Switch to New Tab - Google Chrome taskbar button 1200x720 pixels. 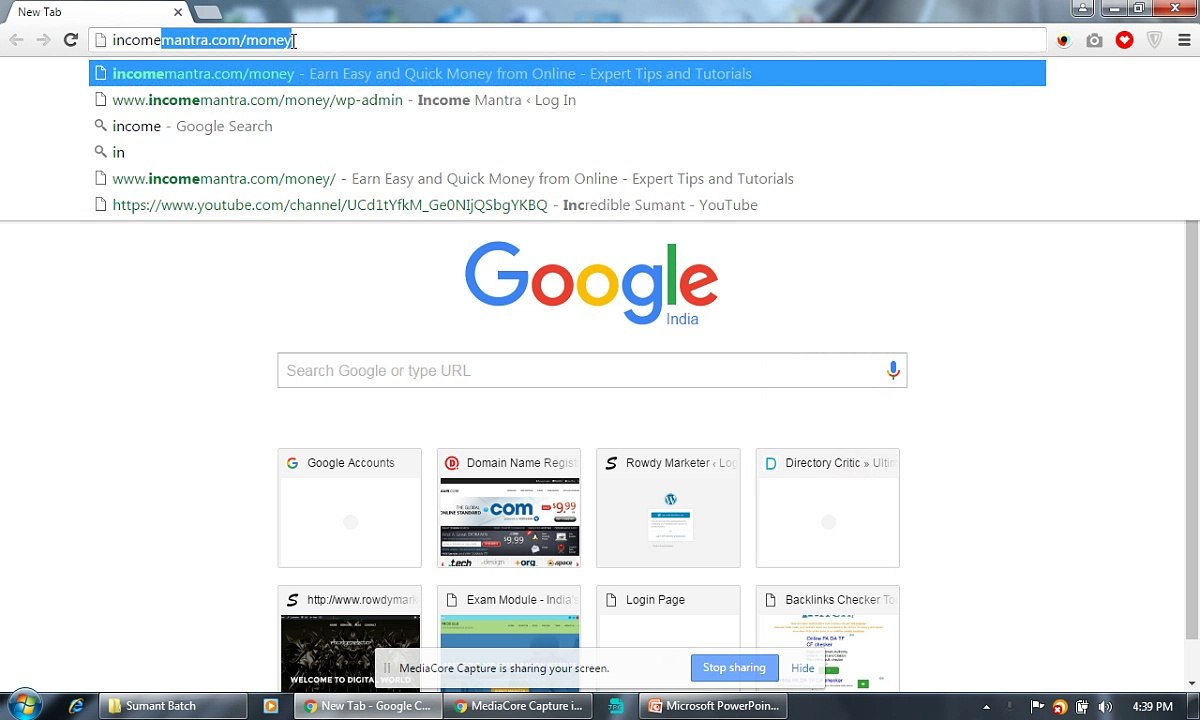pyautogui.click(x=367, y=706)
